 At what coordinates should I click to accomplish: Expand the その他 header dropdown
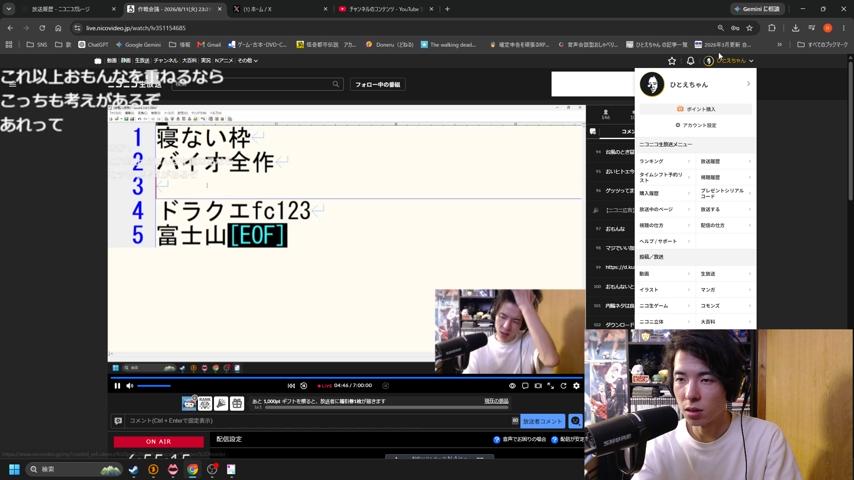point(247,60)
